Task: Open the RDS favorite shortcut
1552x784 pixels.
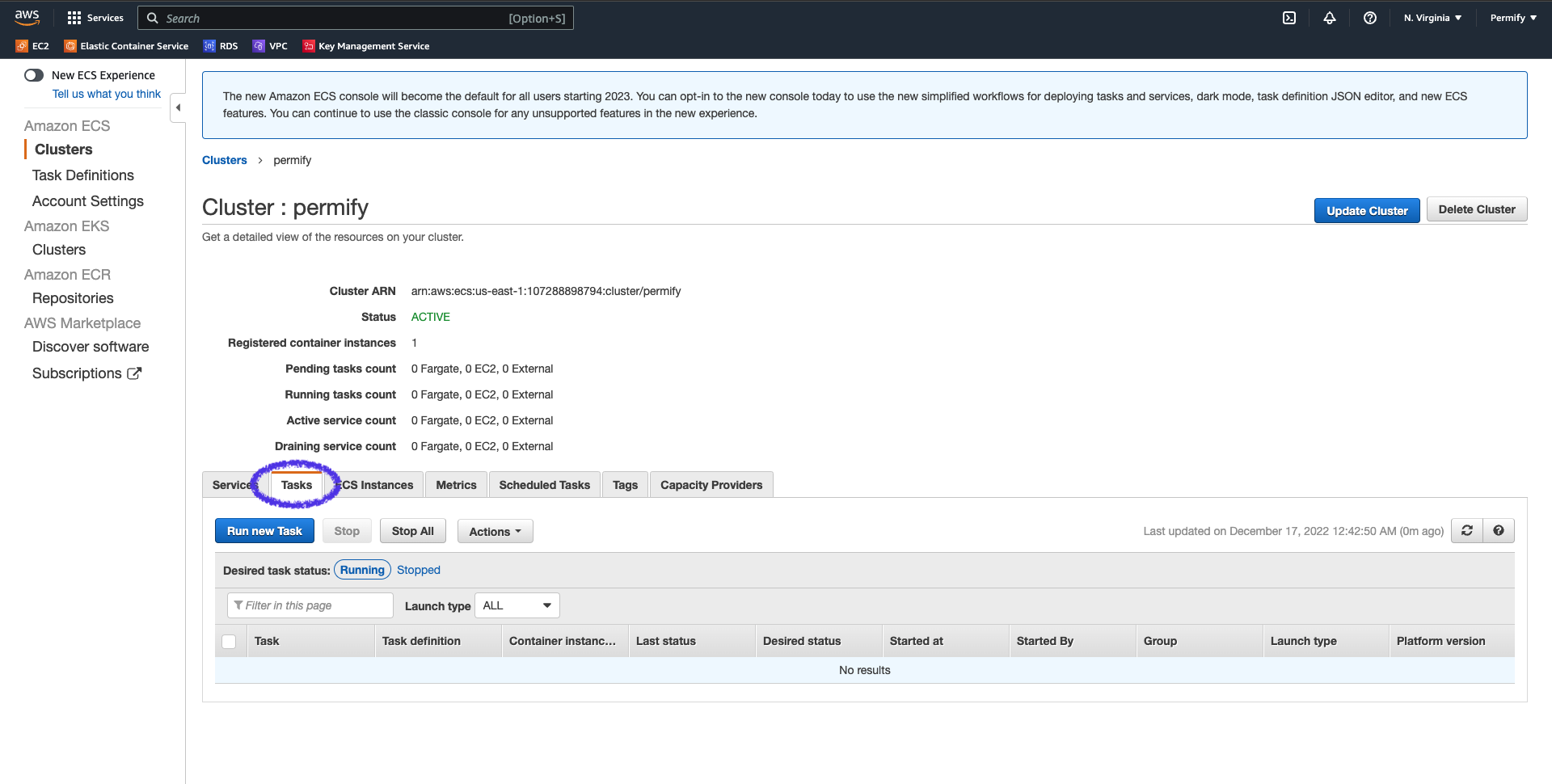Action: pos(221,46)
